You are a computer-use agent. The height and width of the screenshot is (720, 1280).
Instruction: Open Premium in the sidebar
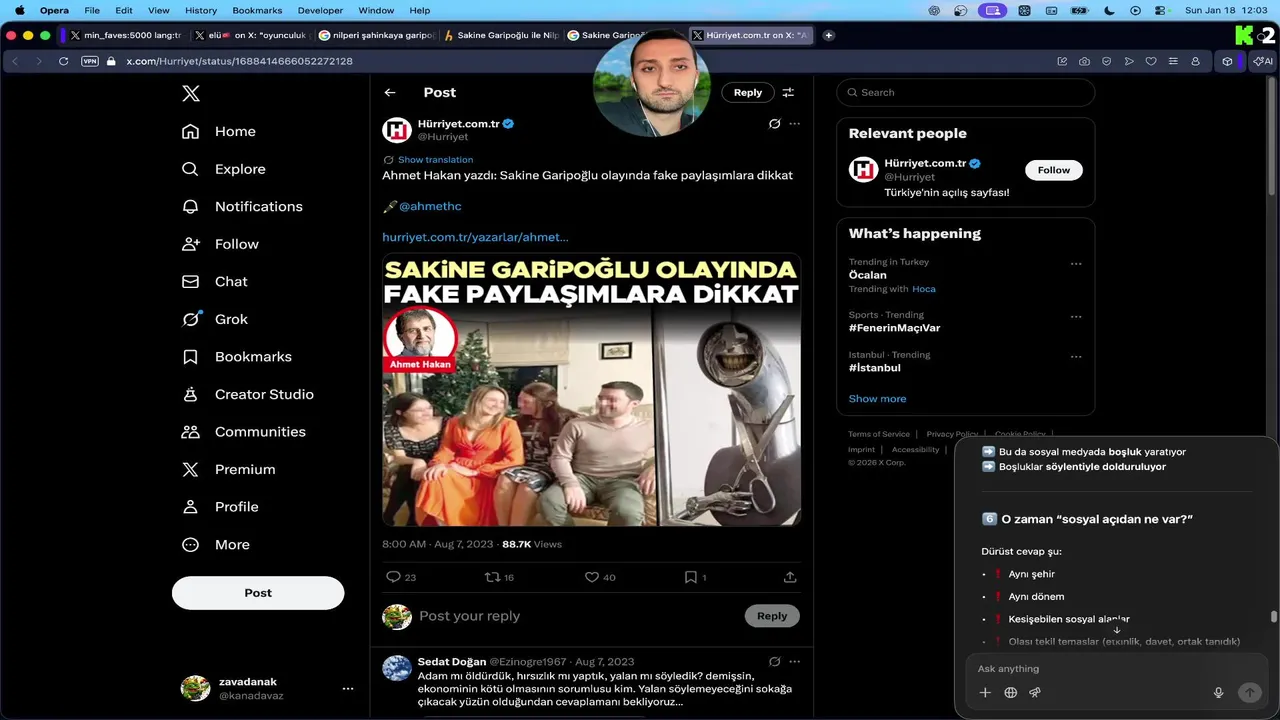pyautogui.click(x=228, y=469)
